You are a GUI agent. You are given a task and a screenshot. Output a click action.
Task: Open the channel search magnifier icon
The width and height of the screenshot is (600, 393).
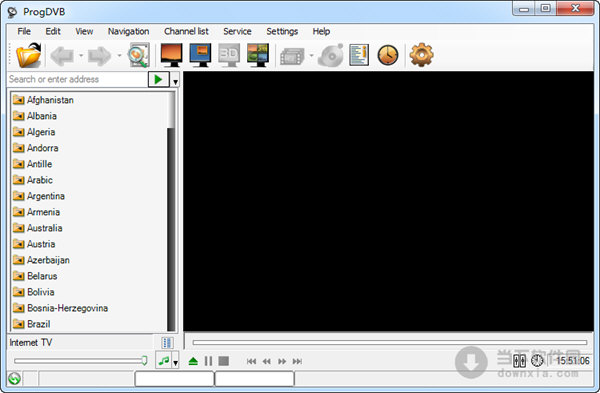138,55
